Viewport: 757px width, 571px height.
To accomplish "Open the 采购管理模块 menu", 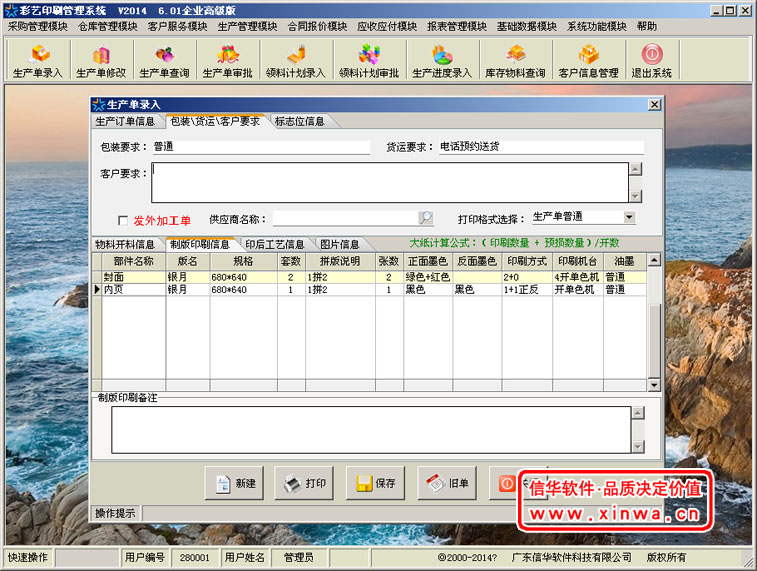I will [38, 26].
